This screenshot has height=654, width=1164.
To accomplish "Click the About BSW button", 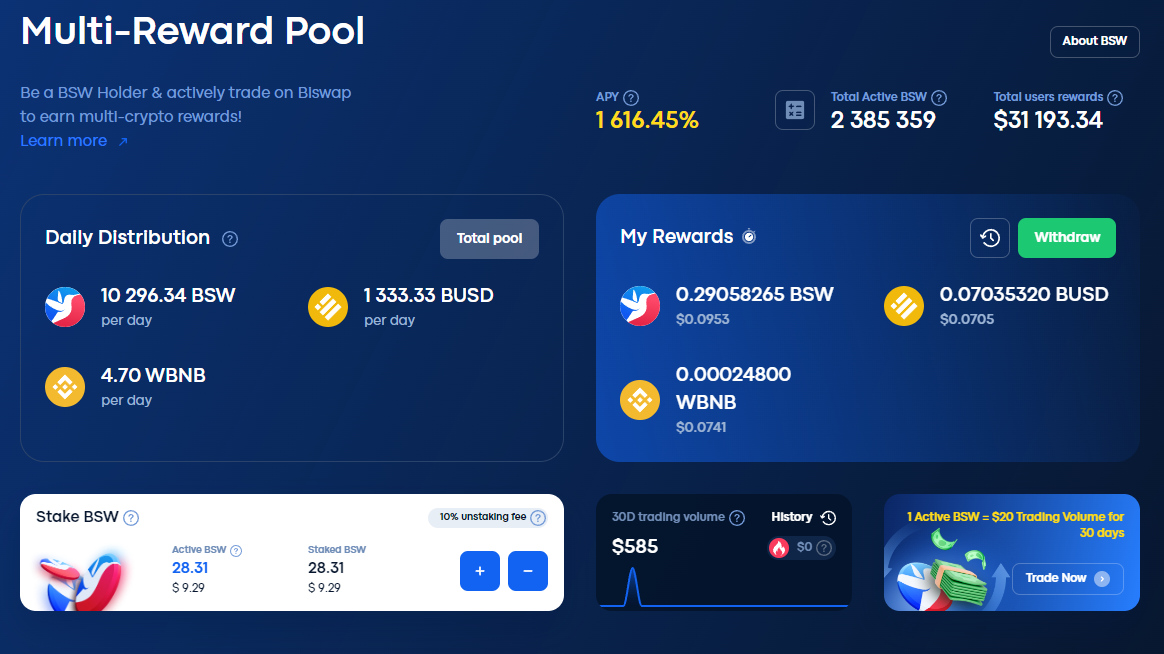I will coord(1094,42).
